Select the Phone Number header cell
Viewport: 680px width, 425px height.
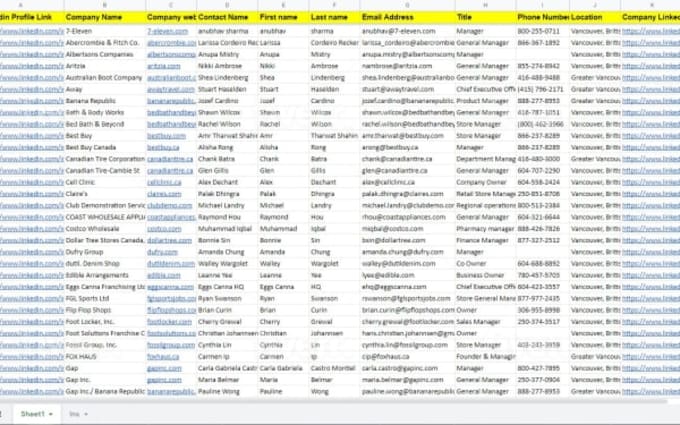click(543, 17)
